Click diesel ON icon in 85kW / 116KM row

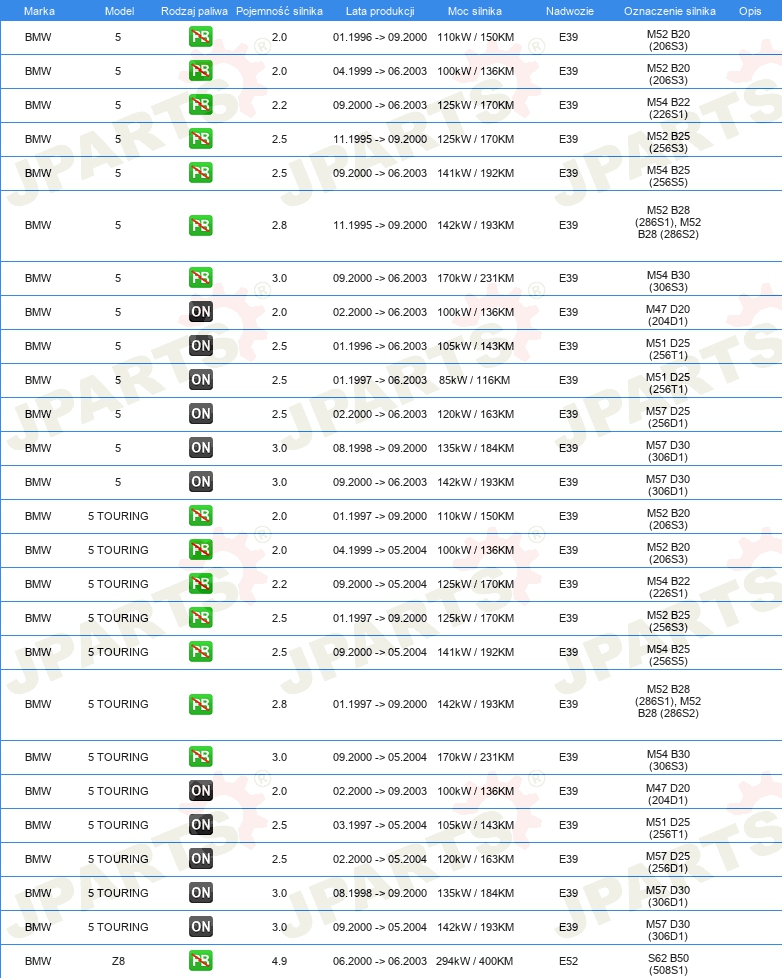coord(201,380)
